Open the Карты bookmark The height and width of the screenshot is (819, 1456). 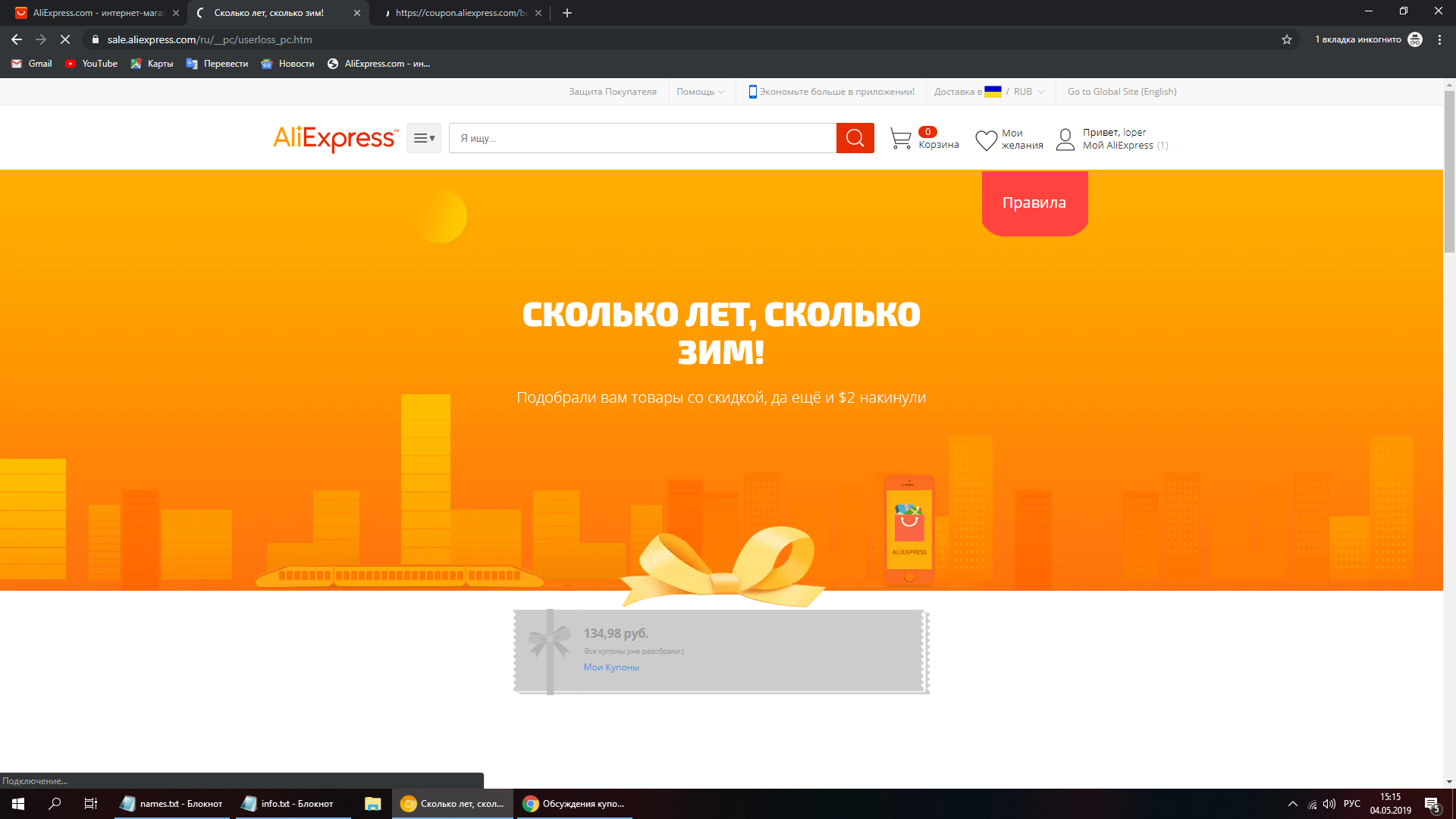tap(152, 64)
